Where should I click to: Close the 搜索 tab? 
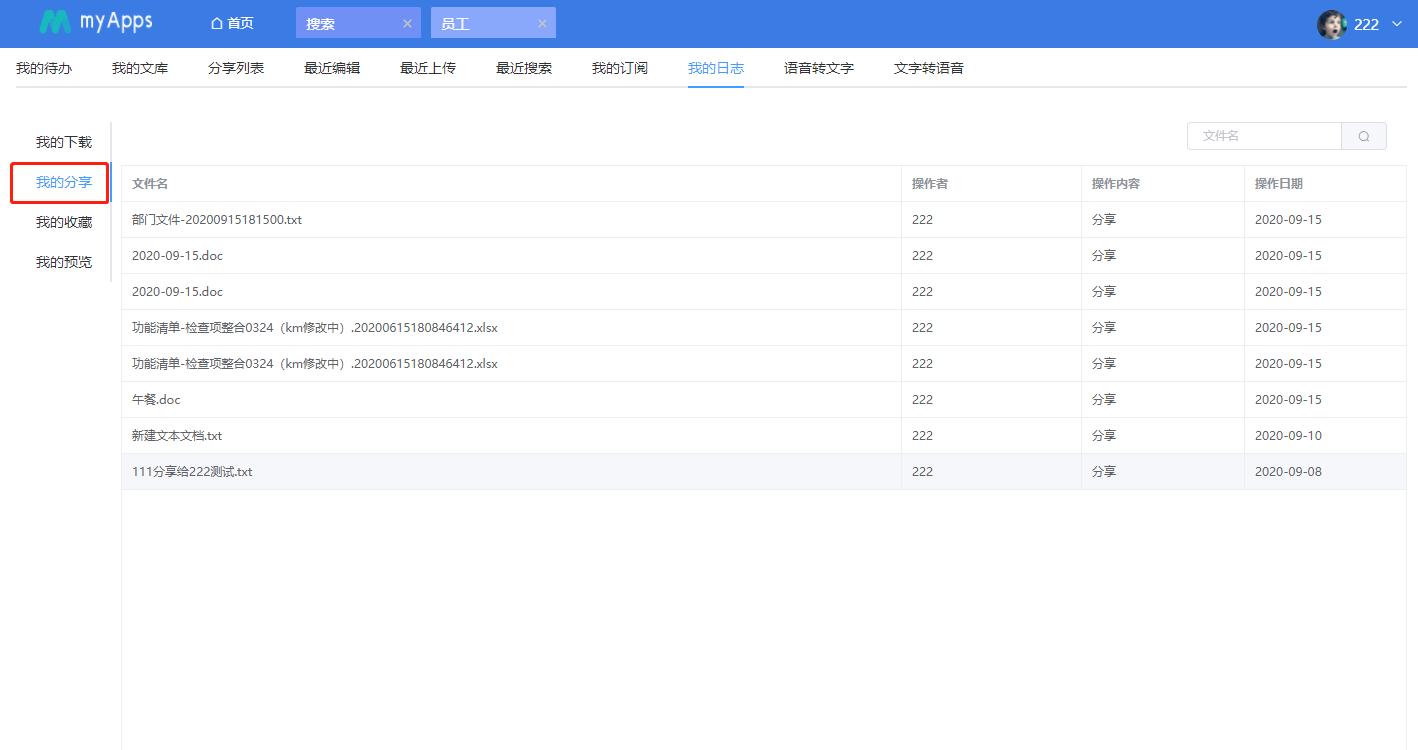tap(407, 24)
